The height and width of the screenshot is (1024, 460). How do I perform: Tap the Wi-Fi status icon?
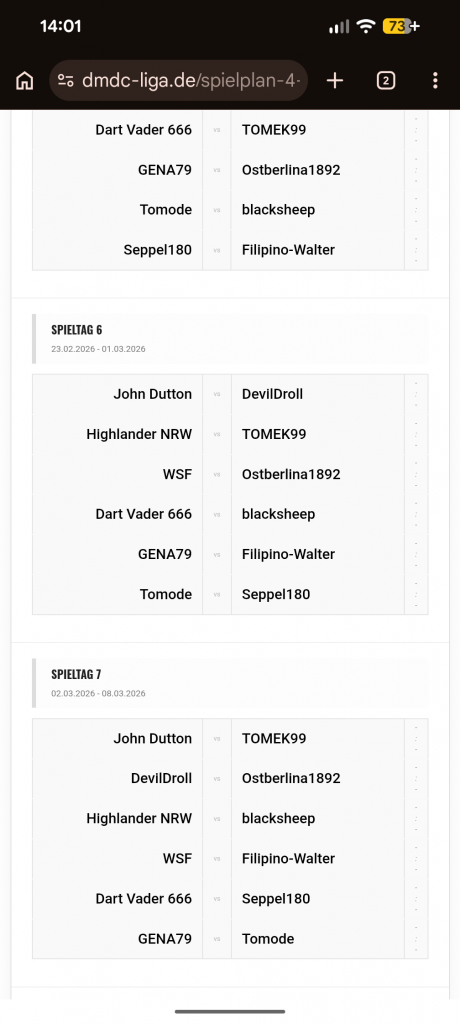pos(367,26)
